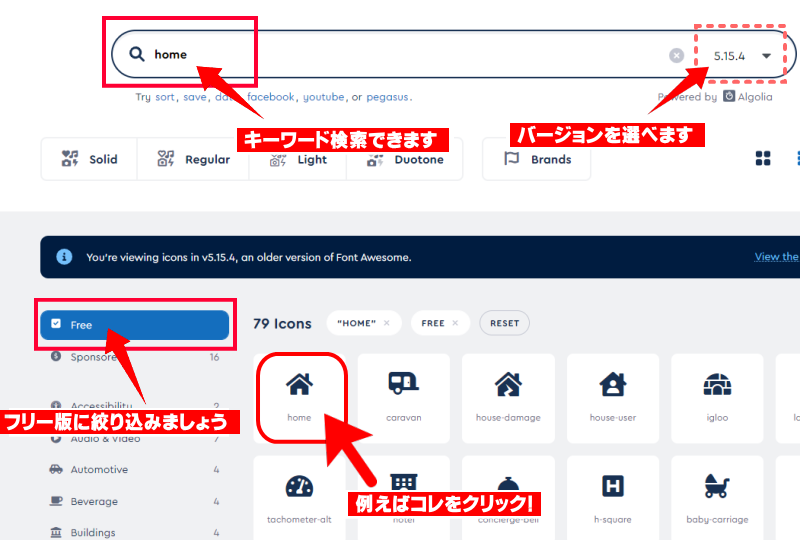Select the Buildings category filter
Screen dimensions: 800x540
click(x=135, y=532)
